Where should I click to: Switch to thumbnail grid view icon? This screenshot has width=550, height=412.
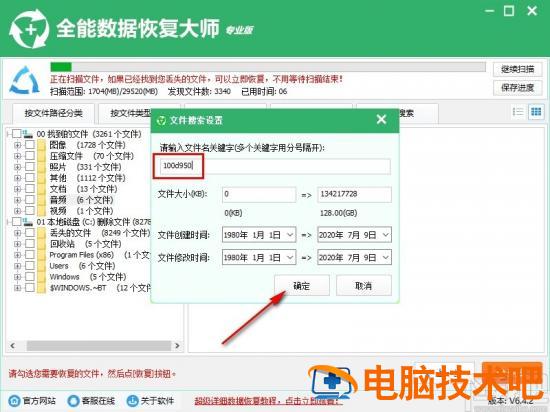536,112
